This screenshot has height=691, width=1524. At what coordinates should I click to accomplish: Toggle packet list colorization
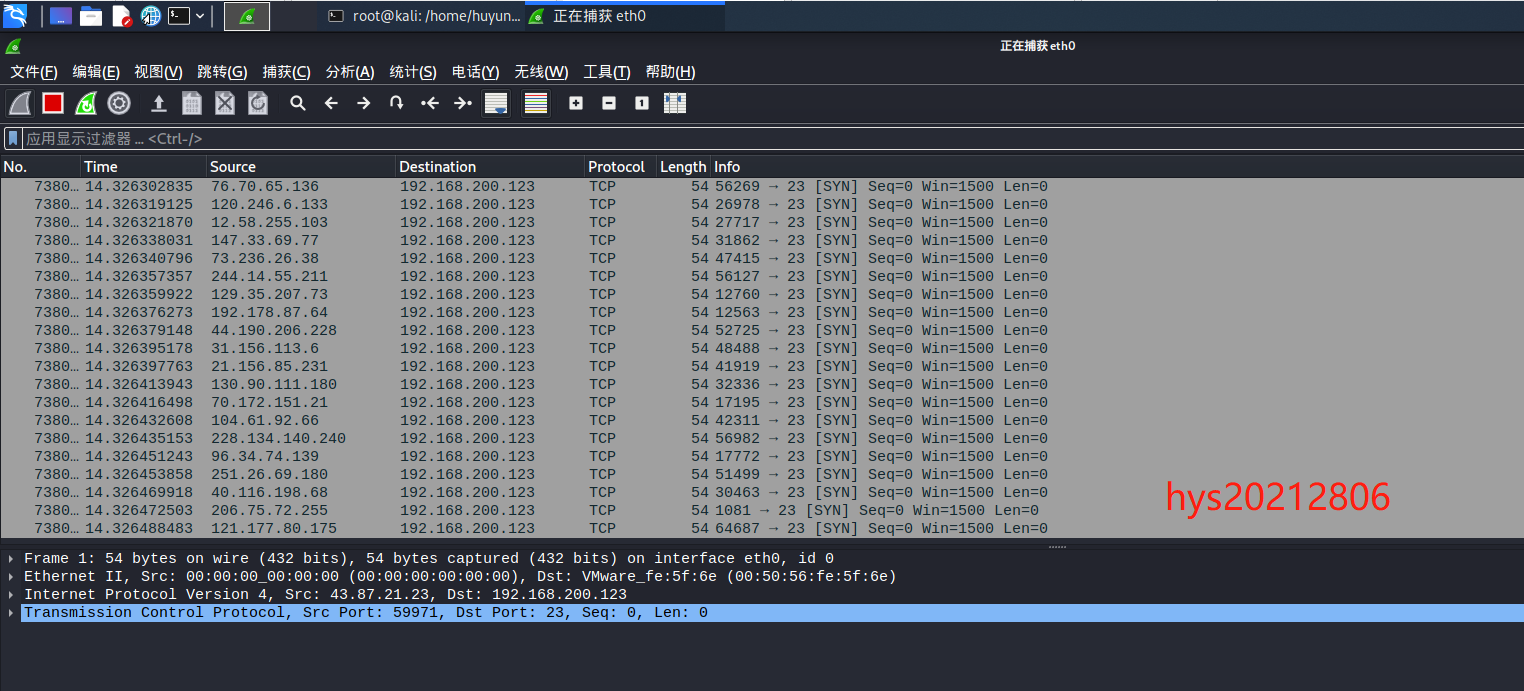tap(536, 103)
